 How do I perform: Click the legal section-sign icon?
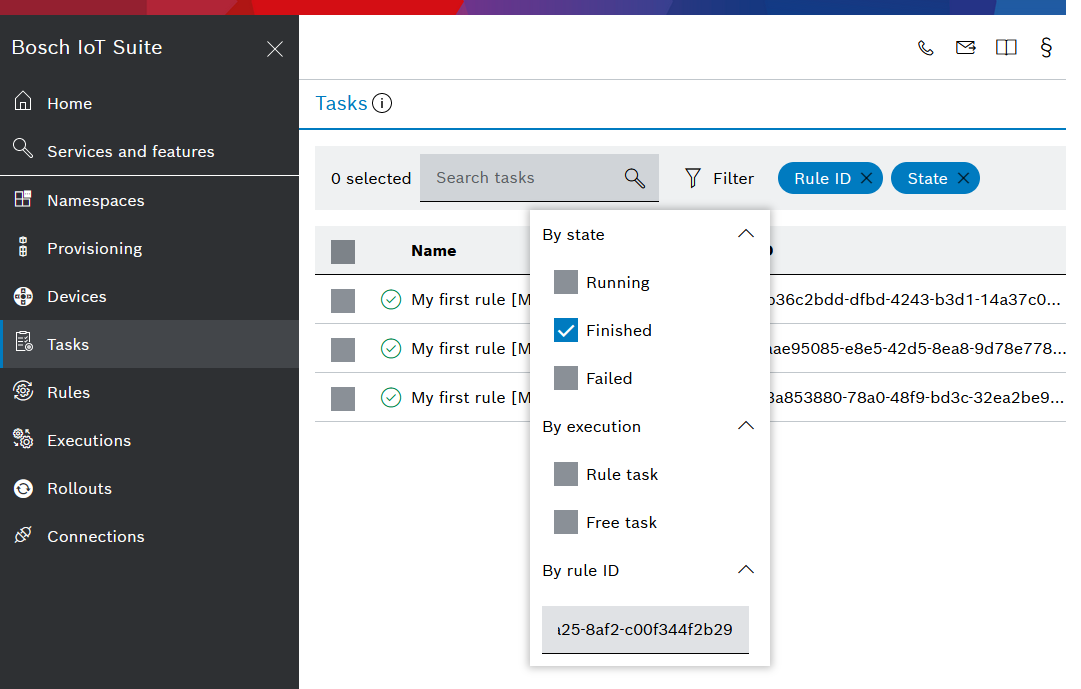[1045, 48]
